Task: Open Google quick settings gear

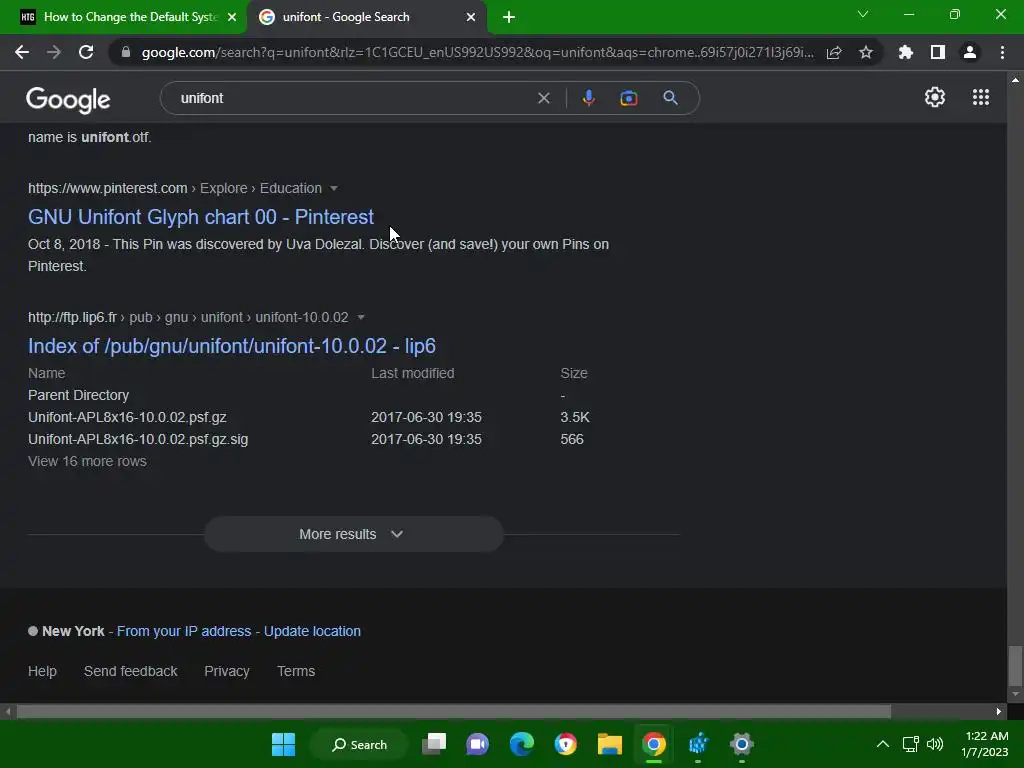Action: coord(935,97)
